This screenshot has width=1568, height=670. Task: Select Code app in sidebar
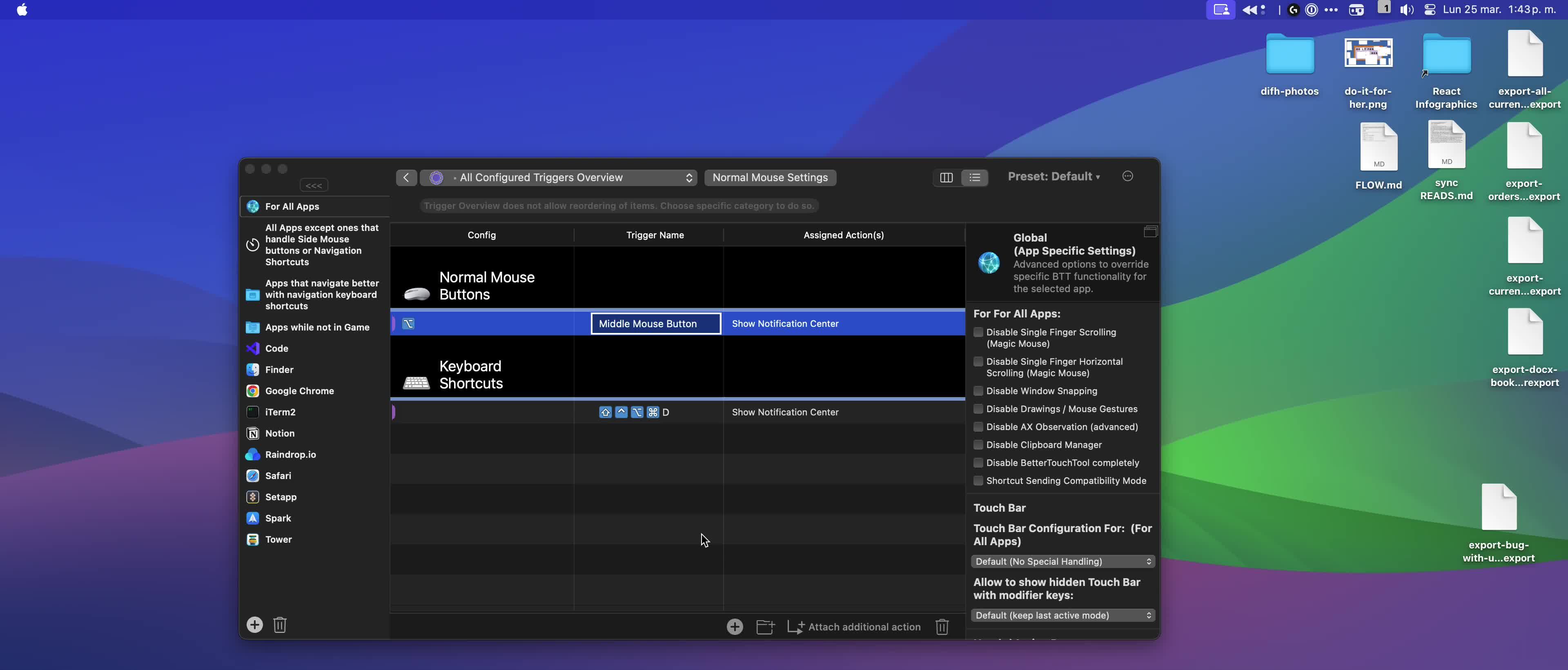click(x=315, y=349)
